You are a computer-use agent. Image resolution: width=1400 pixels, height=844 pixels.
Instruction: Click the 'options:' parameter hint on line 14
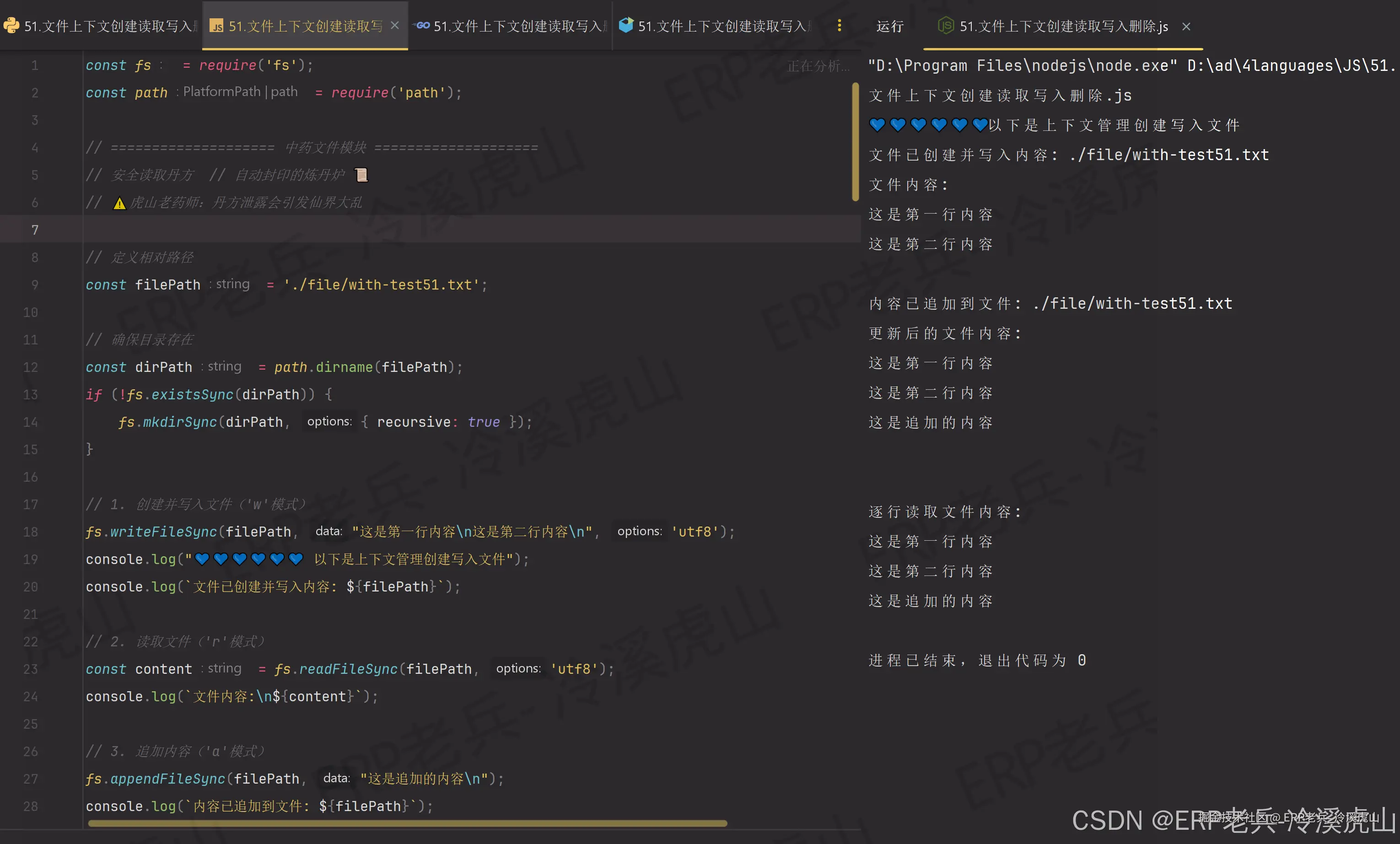(329, 421)
